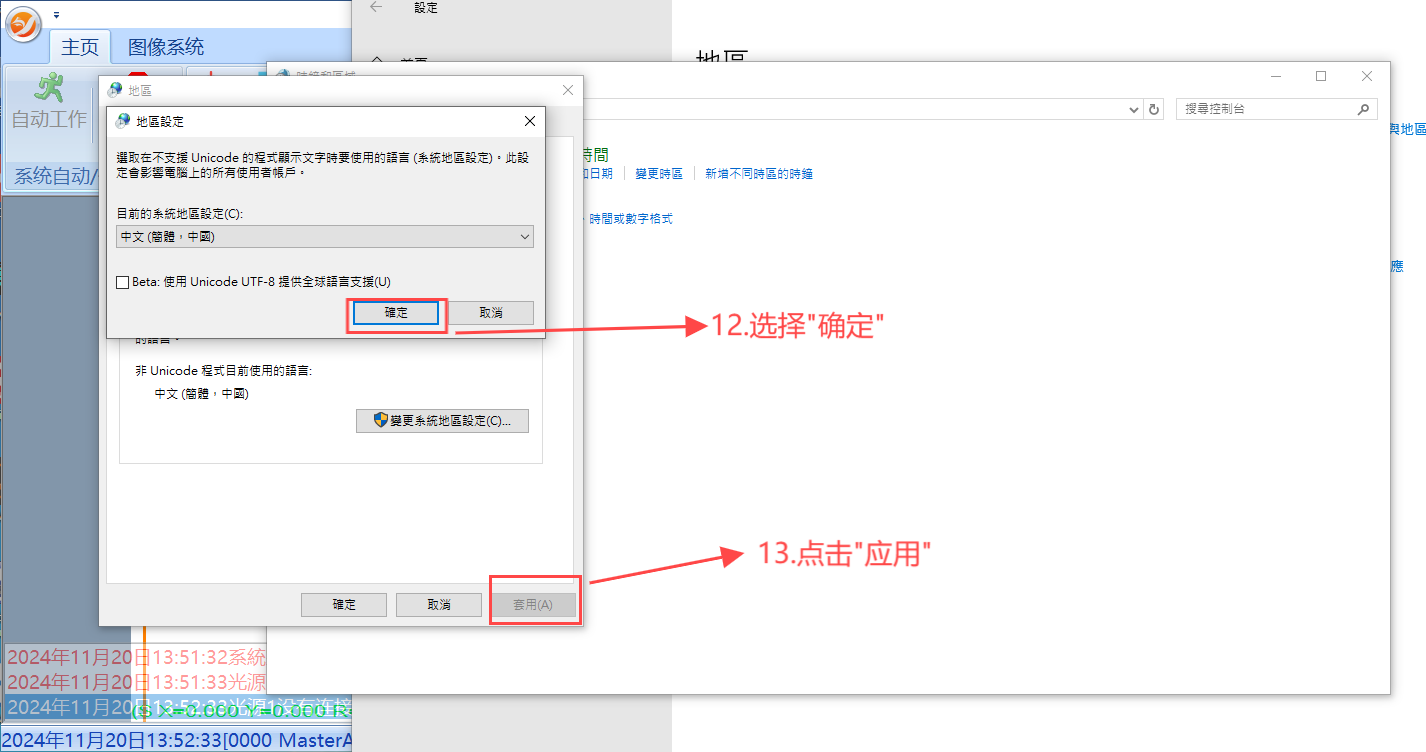Screen dimensions: 1426x752
Task: Enable Beta Unicode UTF-8 checkbox
Action: [123, 282]
